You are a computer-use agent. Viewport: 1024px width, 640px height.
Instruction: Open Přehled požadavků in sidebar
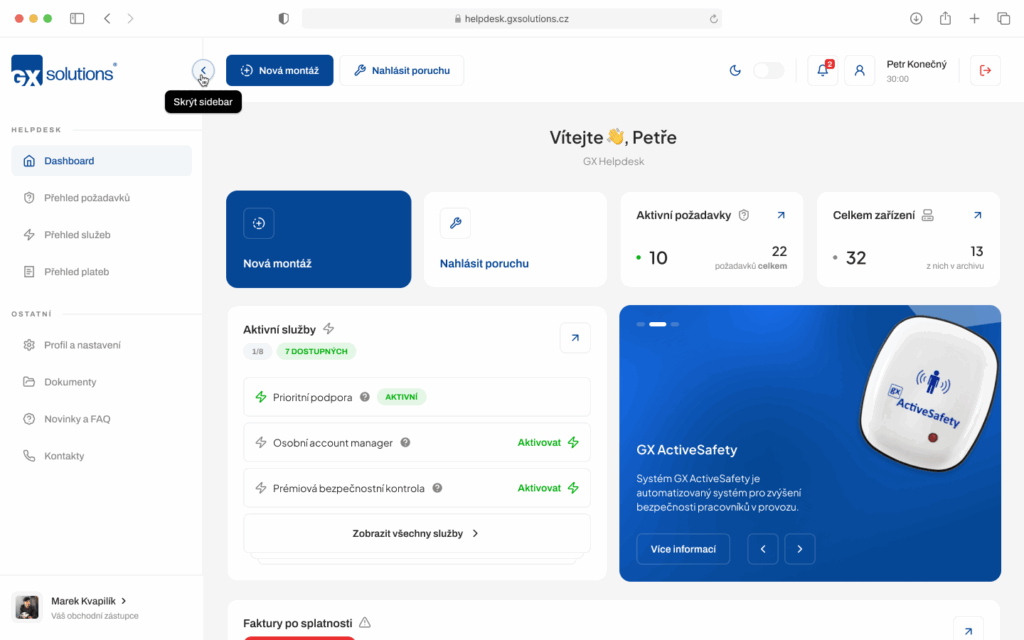coord(87,198)
